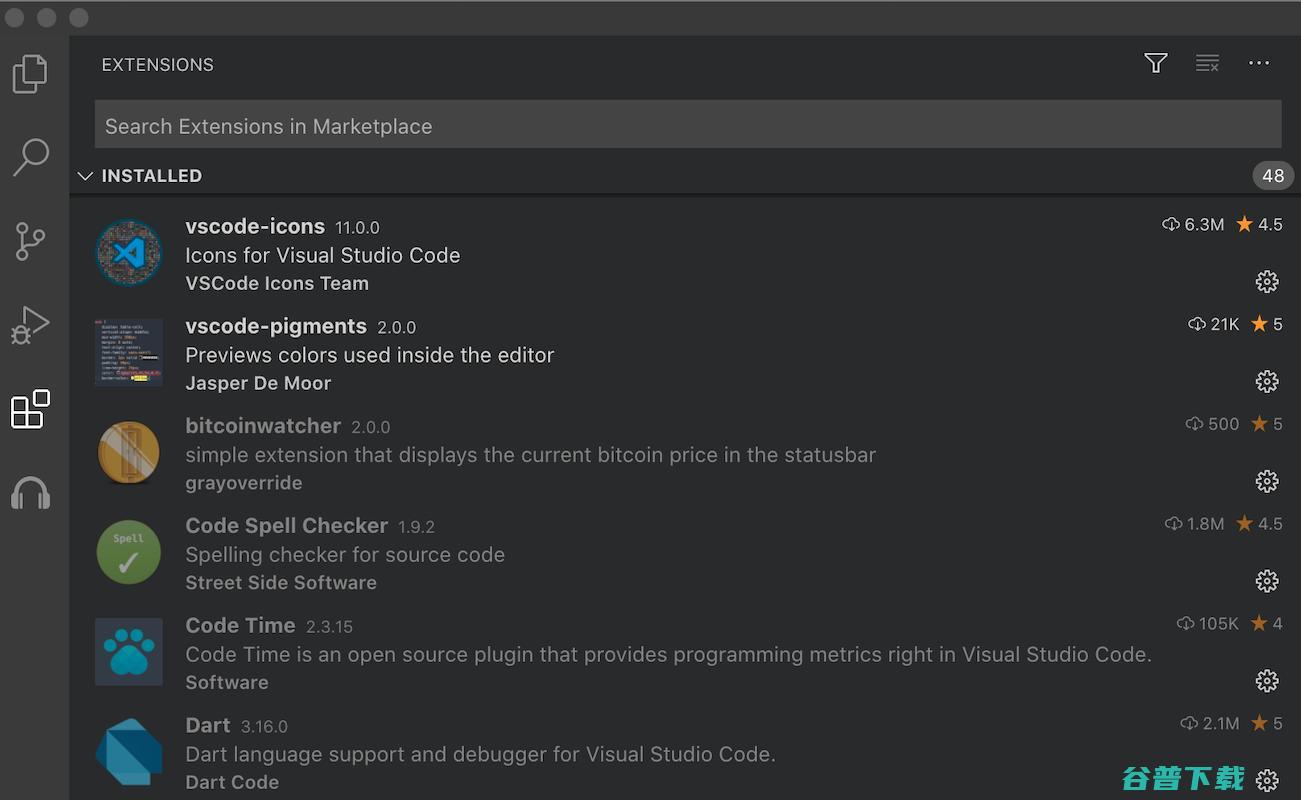The height and width of the screenshot is (800, 1301).
Task: Click the vscode-icons extension logo
Action: (x=129, y=253)
